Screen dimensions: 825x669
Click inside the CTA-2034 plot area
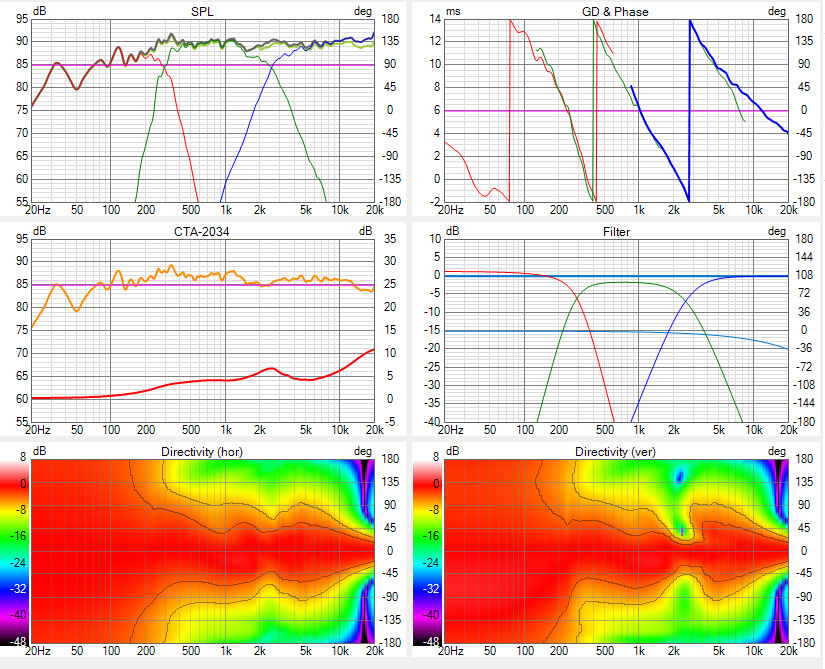pyautogui.click(x=203, y=330)
